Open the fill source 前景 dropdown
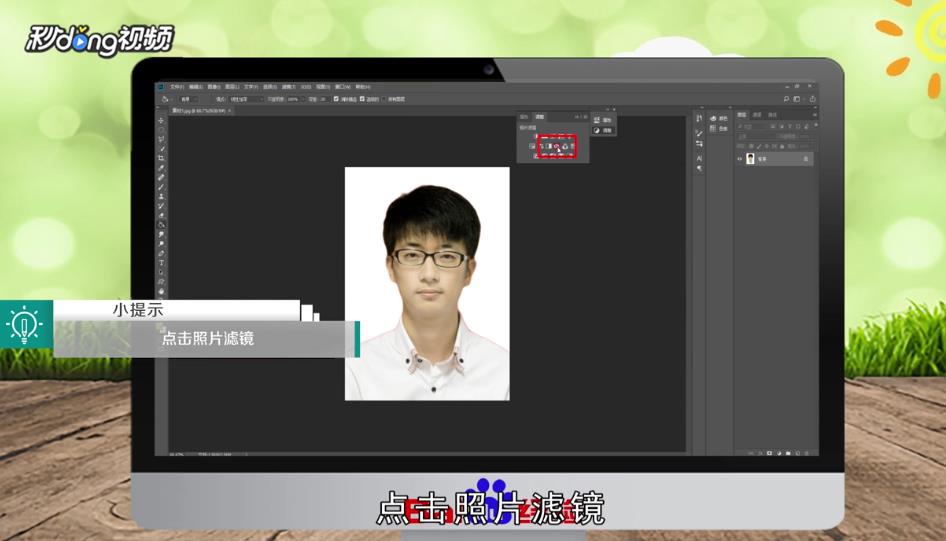Viewport: 946px width, 541px height. point(189,99)
